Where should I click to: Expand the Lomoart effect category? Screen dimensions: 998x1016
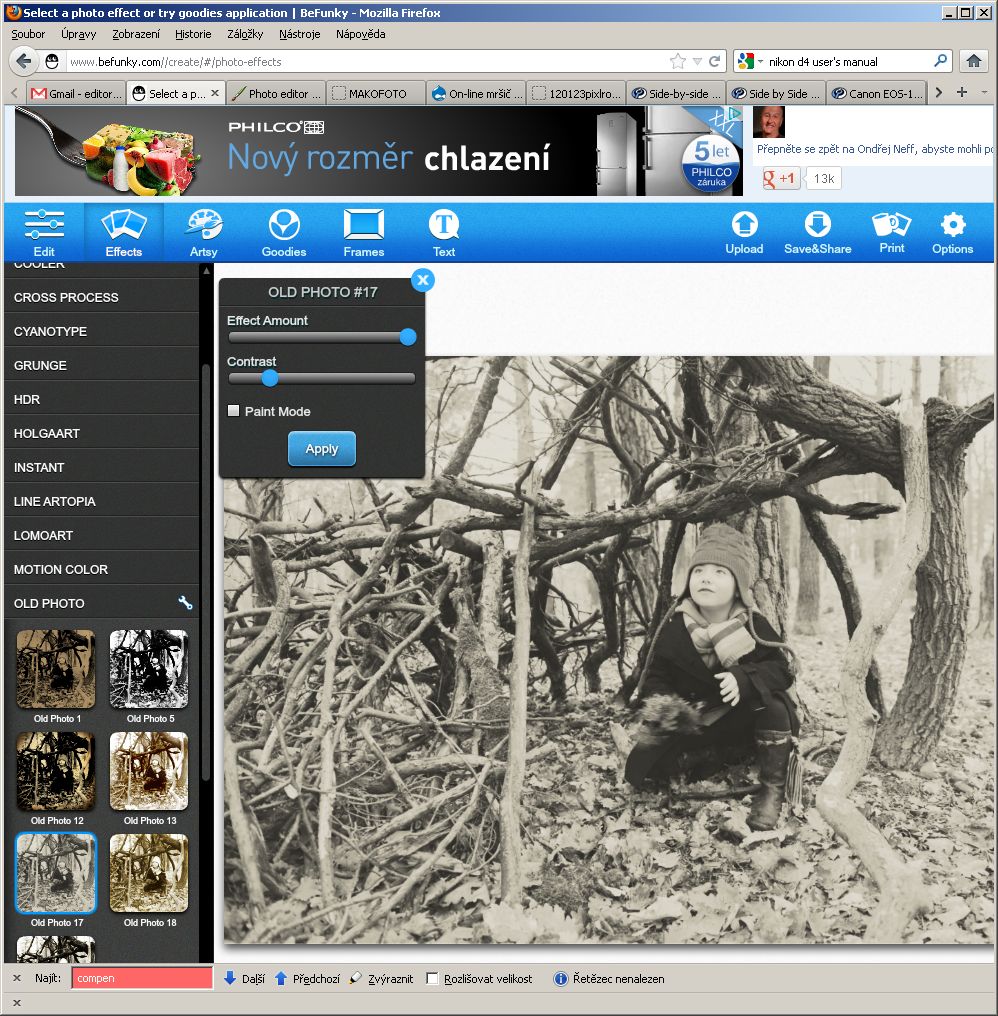pos(43,535)
